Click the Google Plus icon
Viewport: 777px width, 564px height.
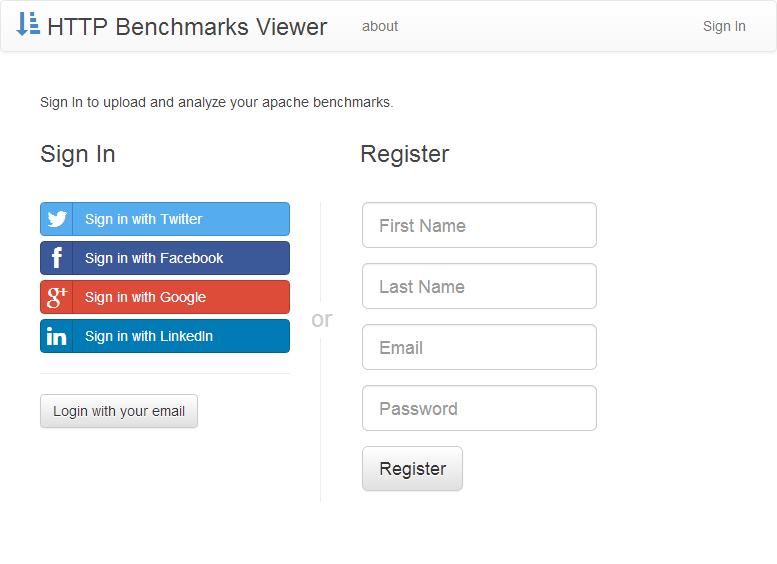[57, 297]
